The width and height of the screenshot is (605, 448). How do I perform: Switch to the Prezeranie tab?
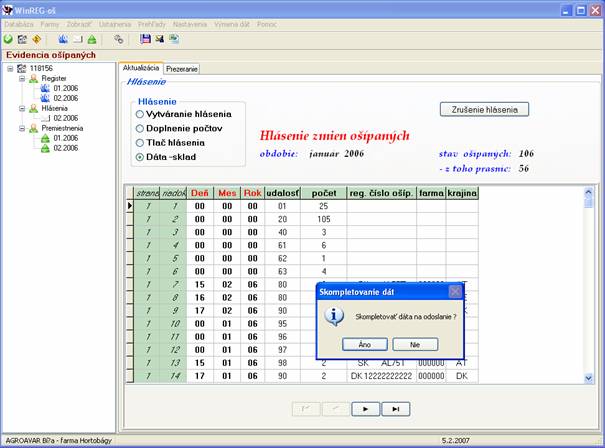click(182, 69)
